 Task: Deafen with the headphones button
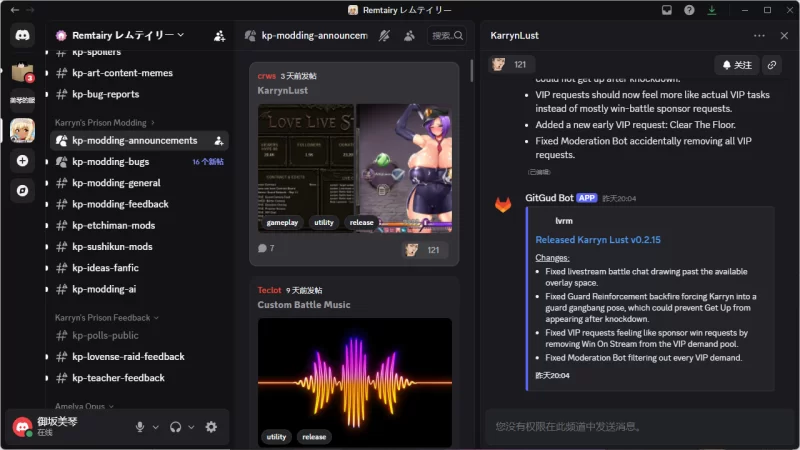coord(176,427)
